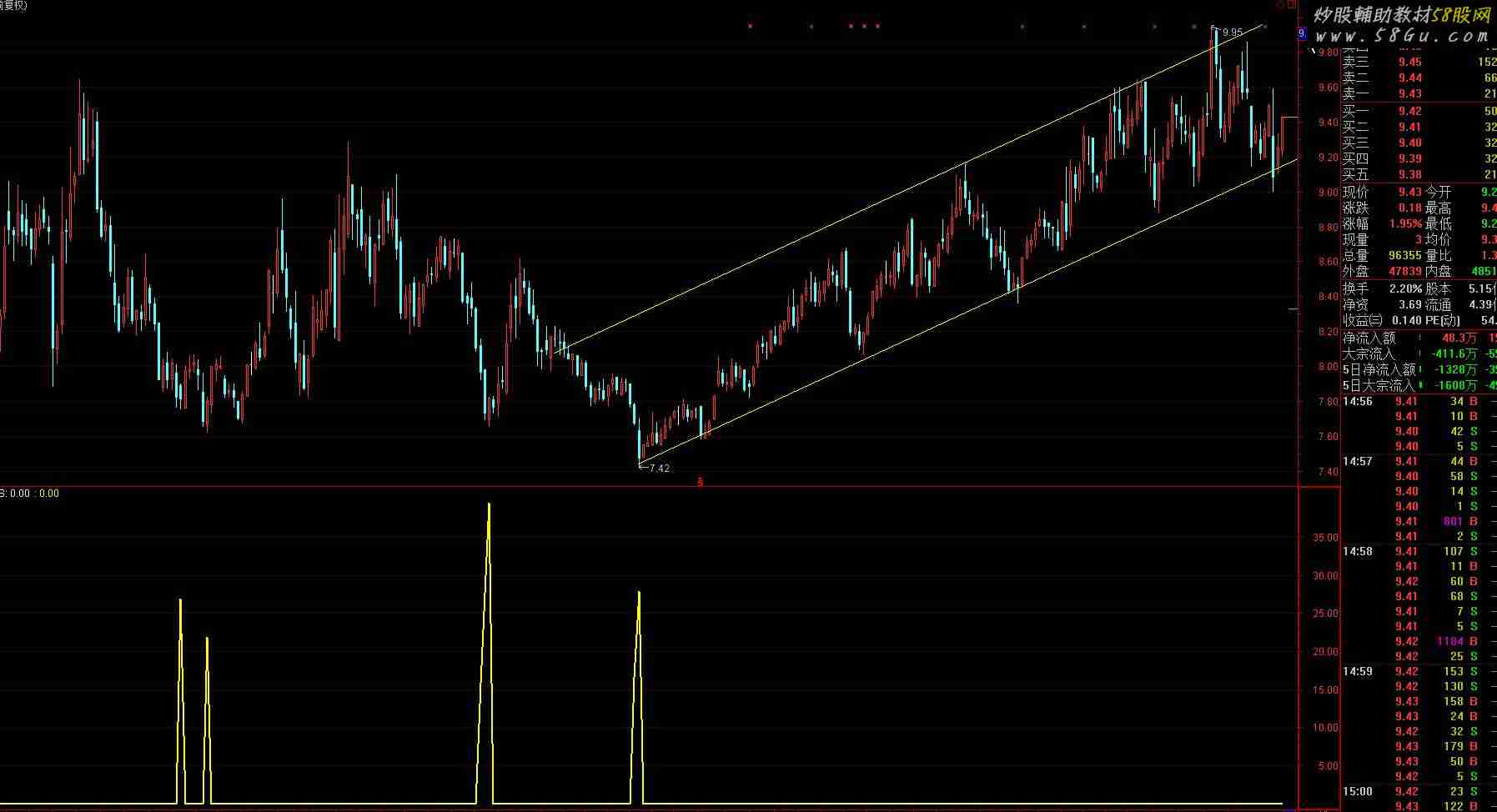The width and height of the screenshot is (1497, 812).
Task: Click the 14:56 tick timestamp
Action: point(1358,401)
